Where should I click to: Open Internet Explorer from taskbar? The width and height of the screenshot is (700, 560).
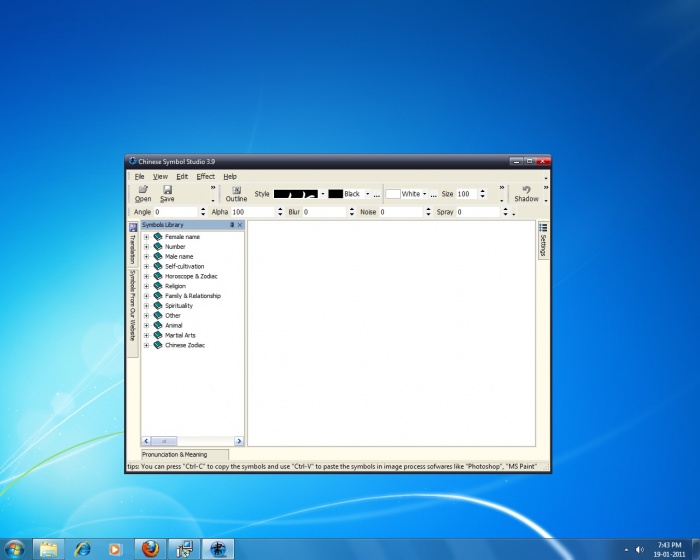tap(82, 548)
